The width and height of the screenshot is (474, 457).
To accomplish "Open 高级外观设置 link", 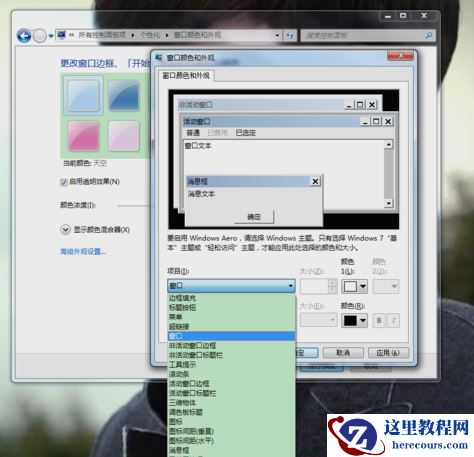I will click(83, 252).
